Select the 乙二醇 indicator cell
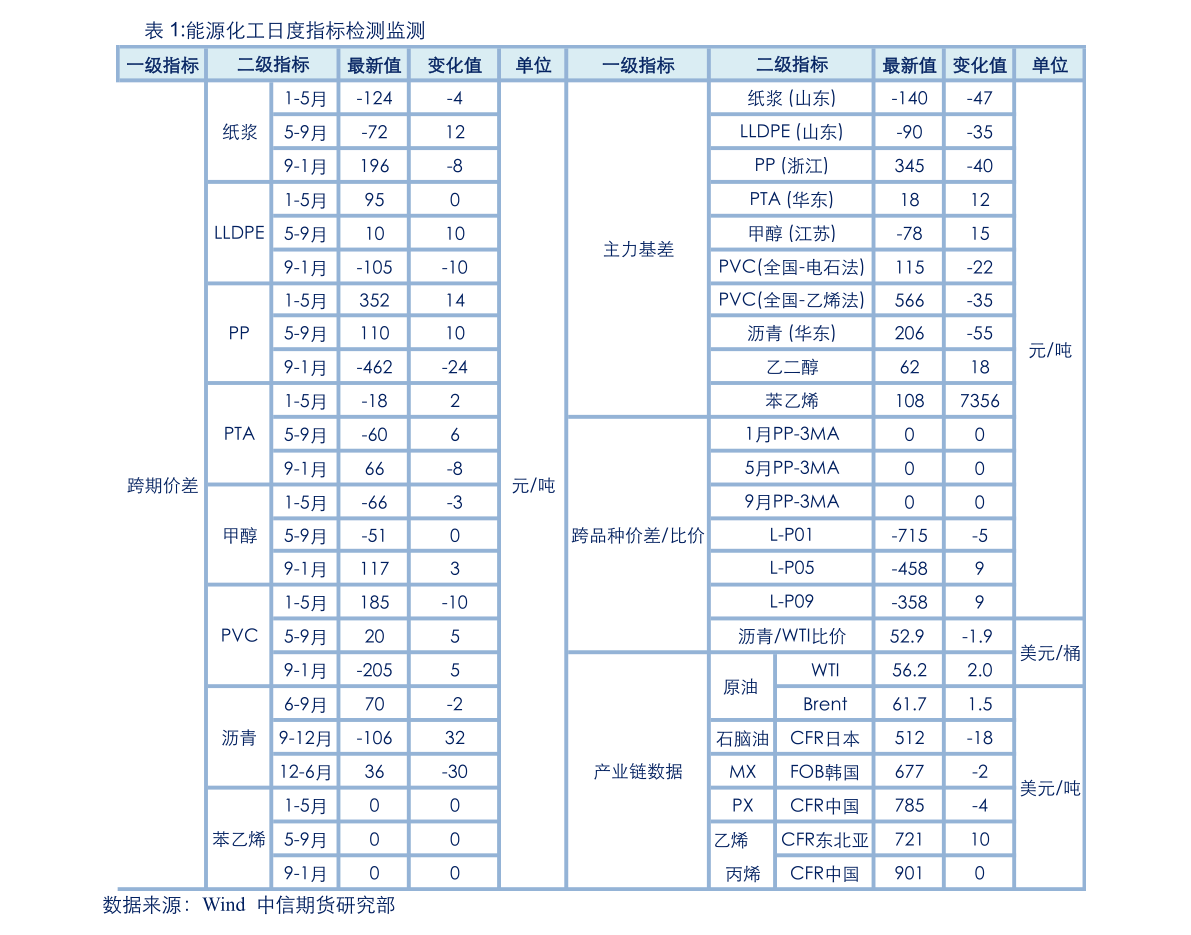The width and height of the screenshot is (1191, 935). (791, 367)
